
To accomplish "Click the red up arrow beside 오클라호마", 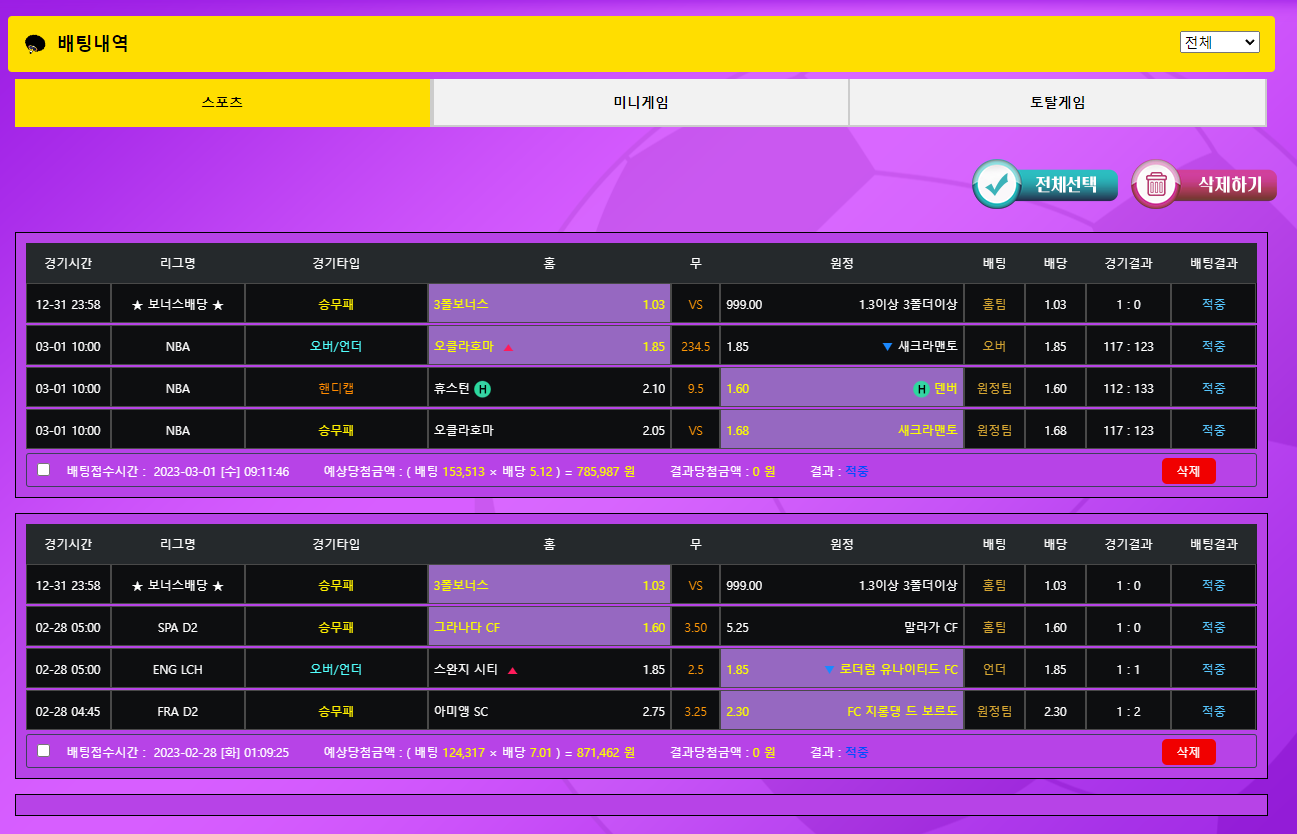I will click(x=508, y=347).
